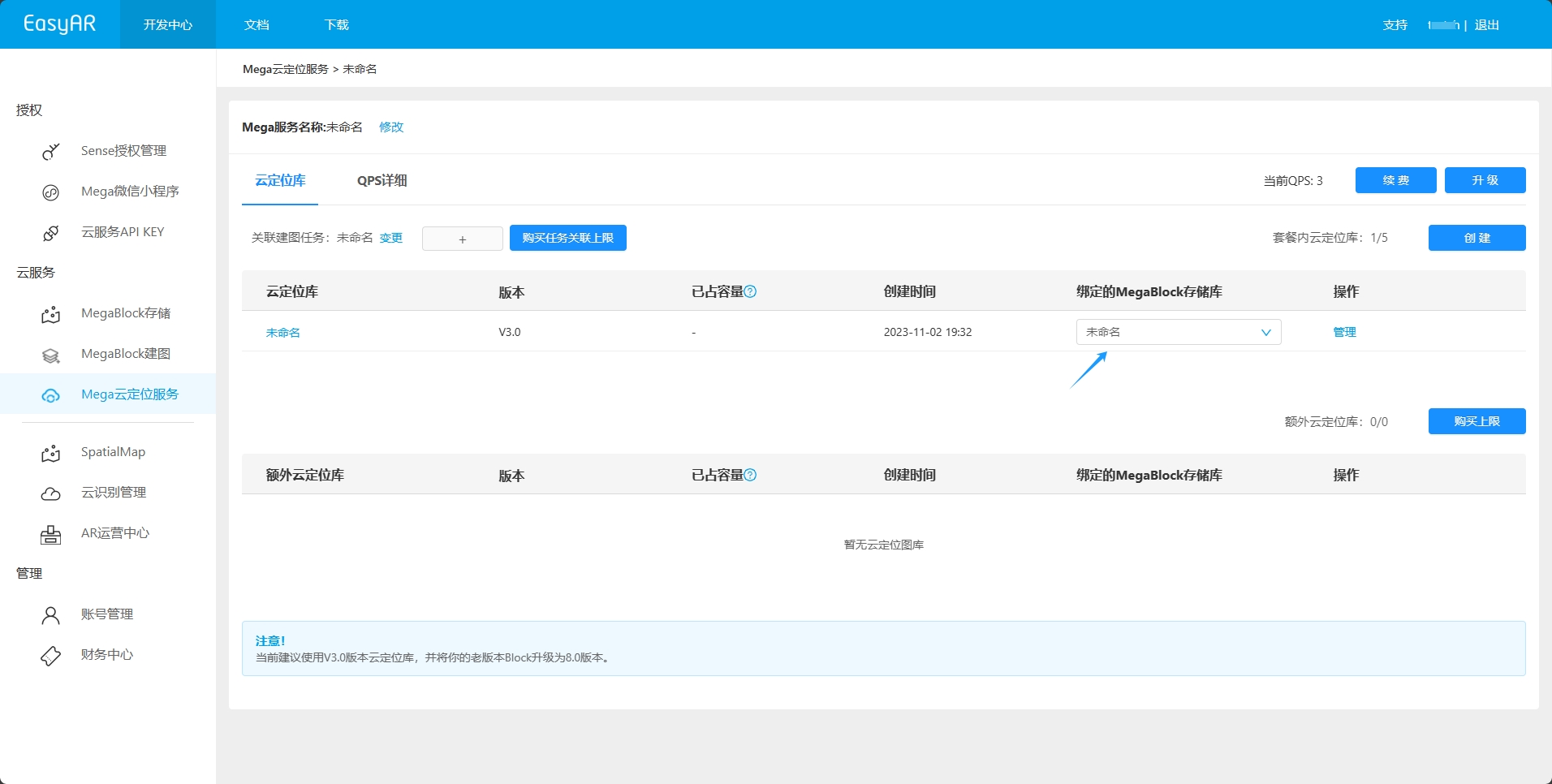Click the 退出 logout option
This screenshot has width=1552, height=784.
pyautogui.click(x=1487, y=24)
